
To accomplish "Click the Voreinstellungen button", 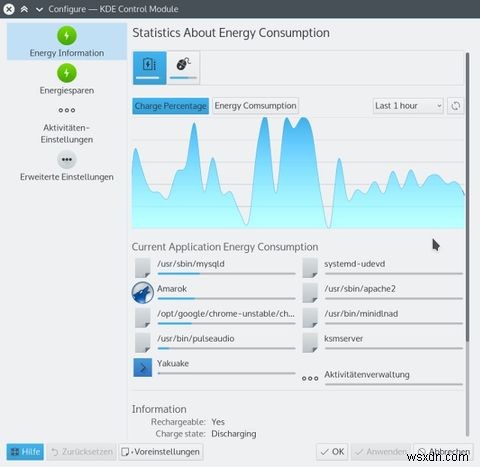I will 161,452.
